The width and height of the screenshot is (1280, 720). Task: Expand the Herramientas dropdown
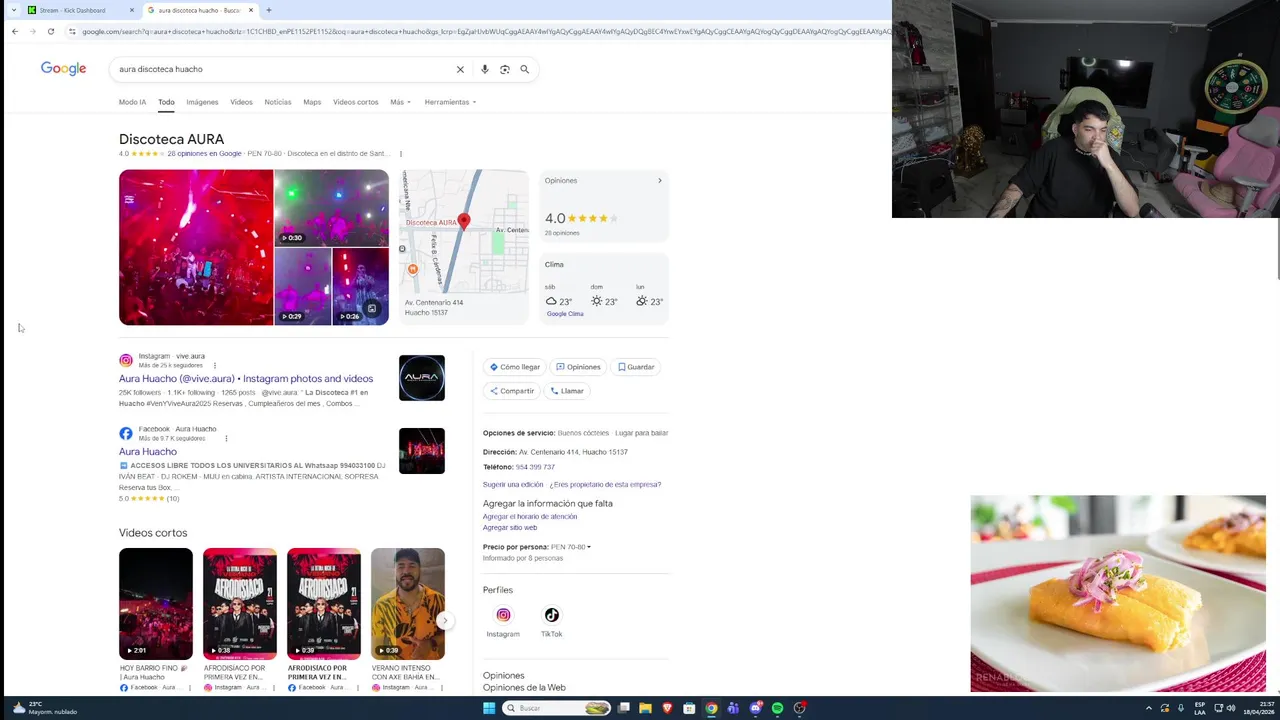click(450, 102)
